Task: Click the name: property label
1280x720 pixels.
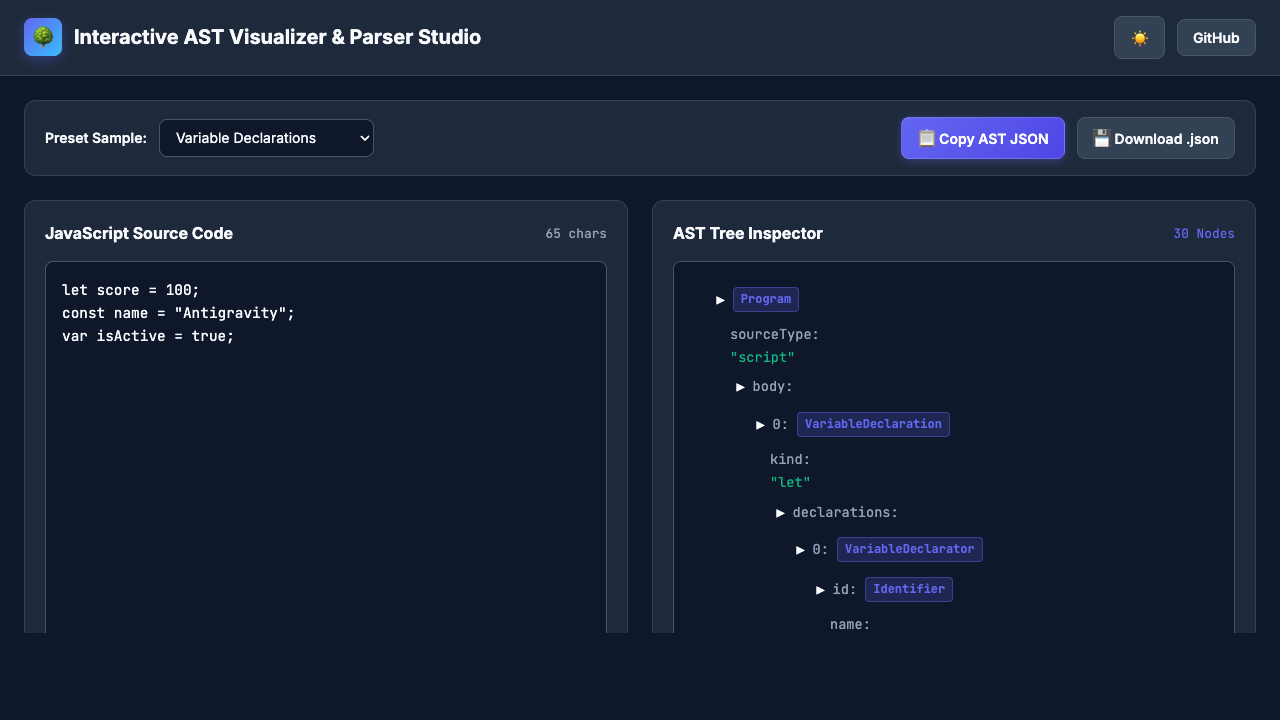Action: click(850, 624)
